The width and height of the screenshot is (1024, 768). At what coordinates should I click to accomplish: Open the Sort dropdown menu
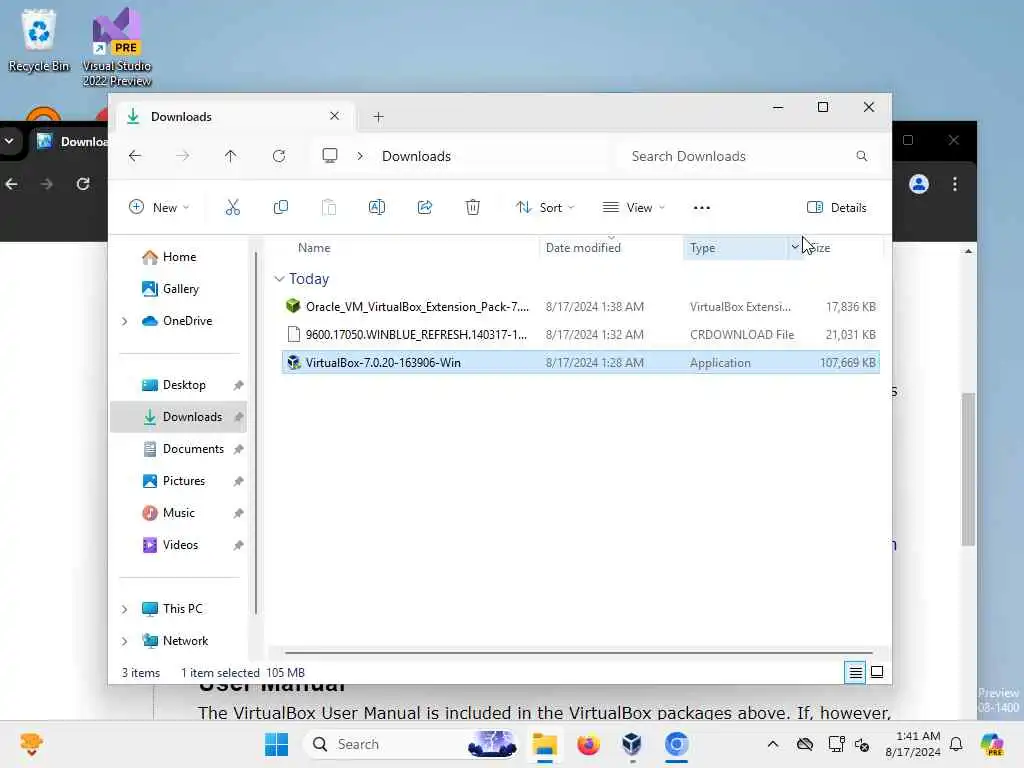545,208
